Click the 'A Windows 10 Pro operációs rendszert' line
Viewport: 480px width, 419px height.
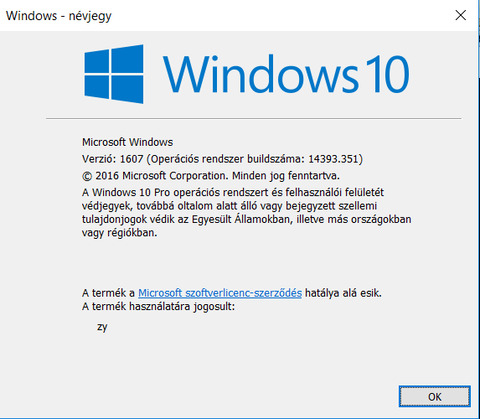pyautogui.click(x=233, y=192)
